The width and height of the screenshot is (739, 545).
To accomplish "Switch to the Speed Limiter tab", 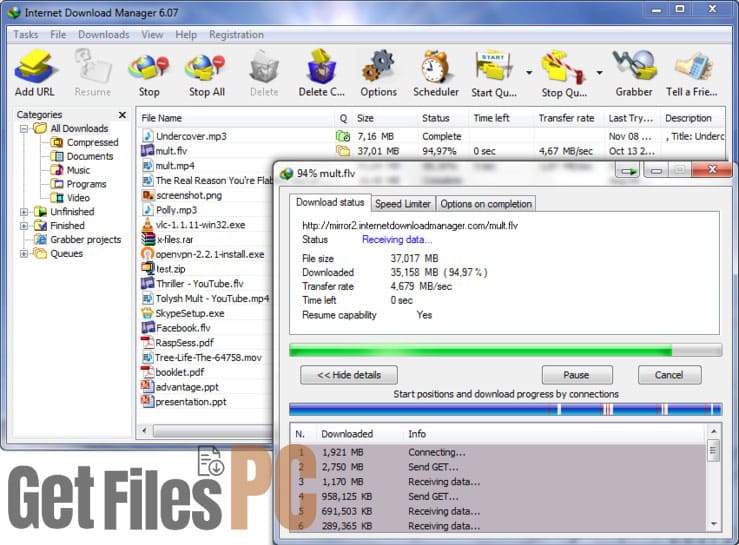I will 403,204.
